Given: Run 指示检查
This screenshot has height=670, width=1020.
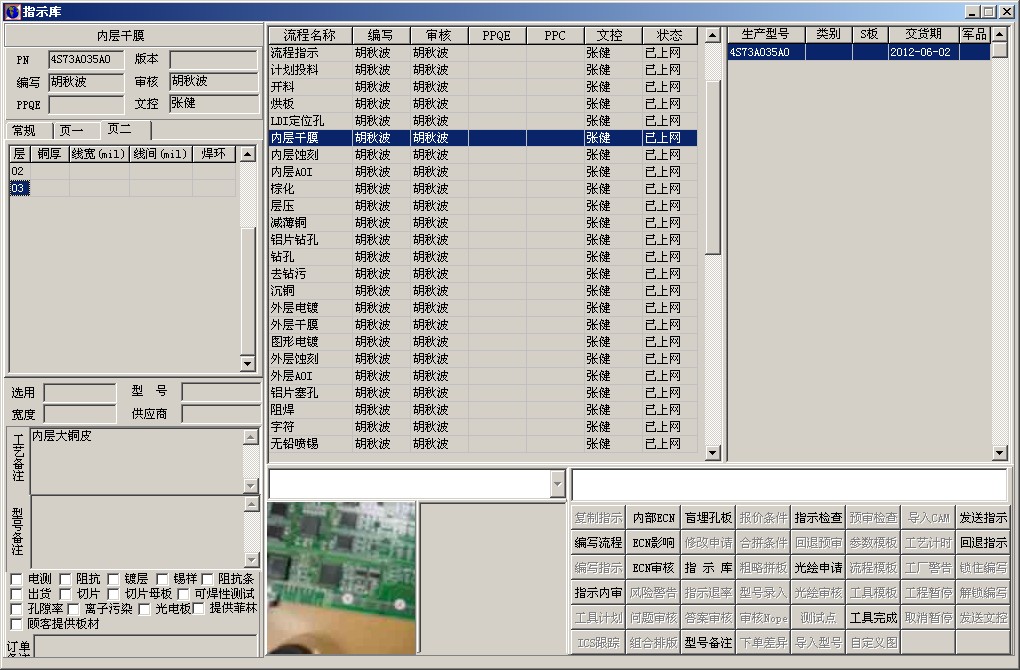Looking at the screenshot, I should (x=818, y=518).
